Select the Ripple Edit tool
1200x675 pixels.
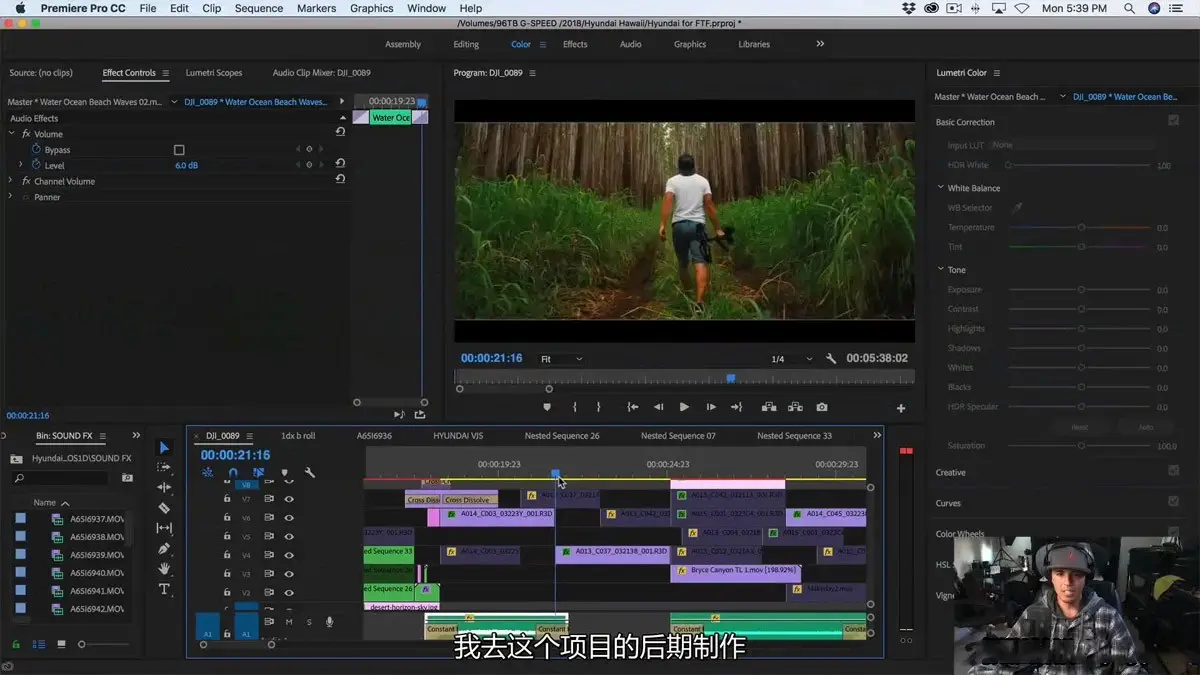[x=164, y=487]
